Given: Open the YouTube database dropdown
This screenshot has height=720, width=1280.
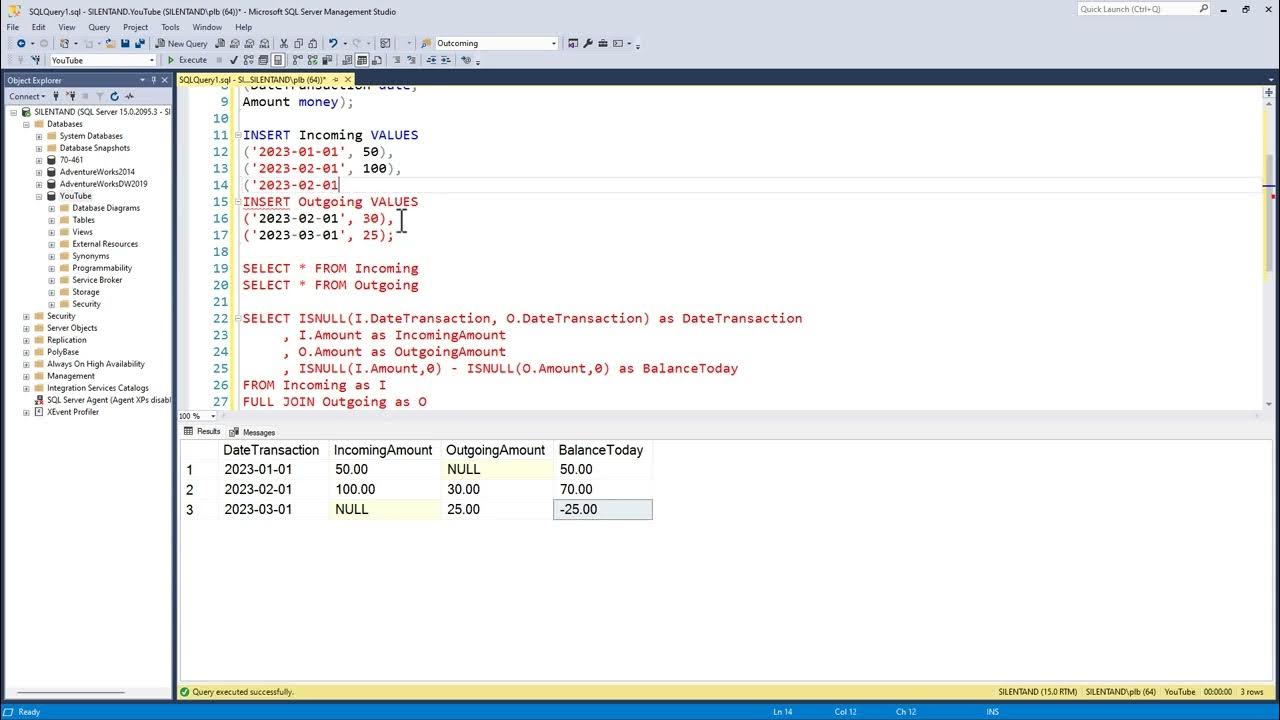Looking at the screenshot, I should pos(151,60).
